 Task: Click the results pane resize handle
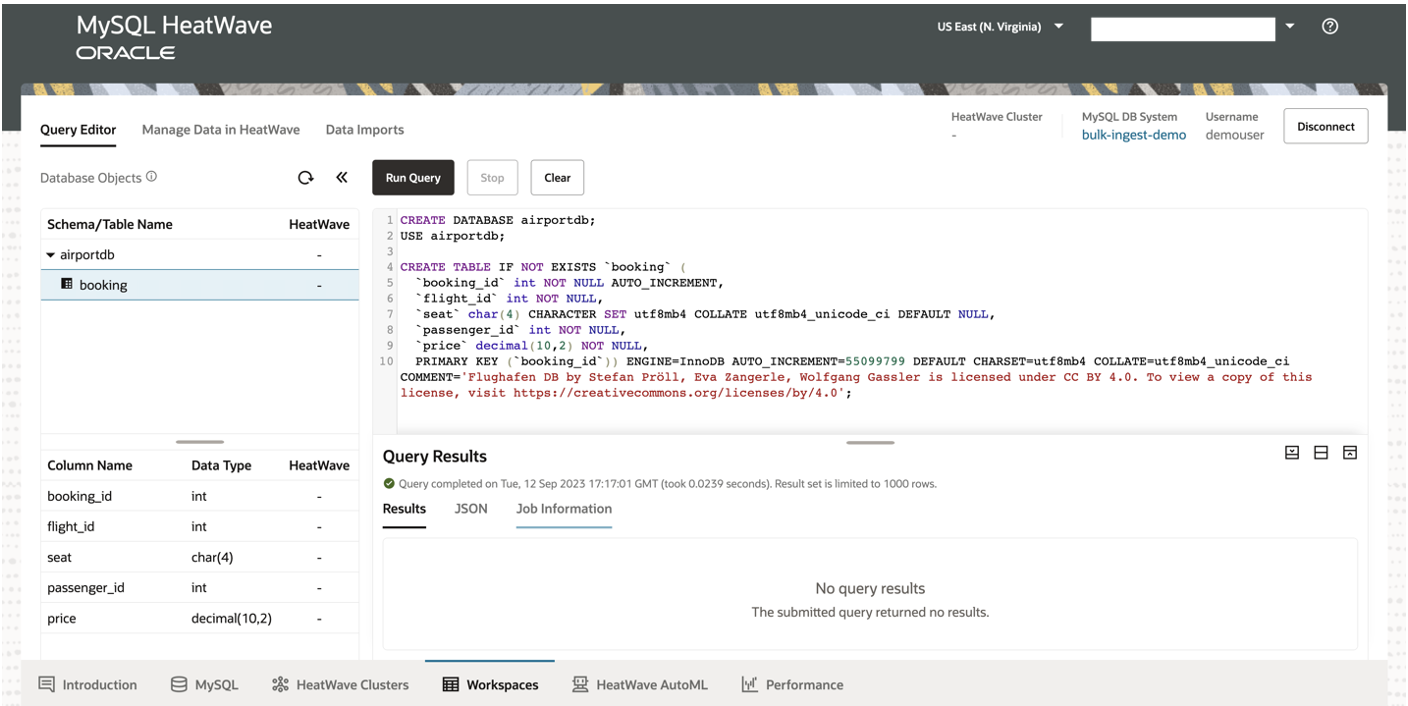pyautogui.click(x=869, y=441)
